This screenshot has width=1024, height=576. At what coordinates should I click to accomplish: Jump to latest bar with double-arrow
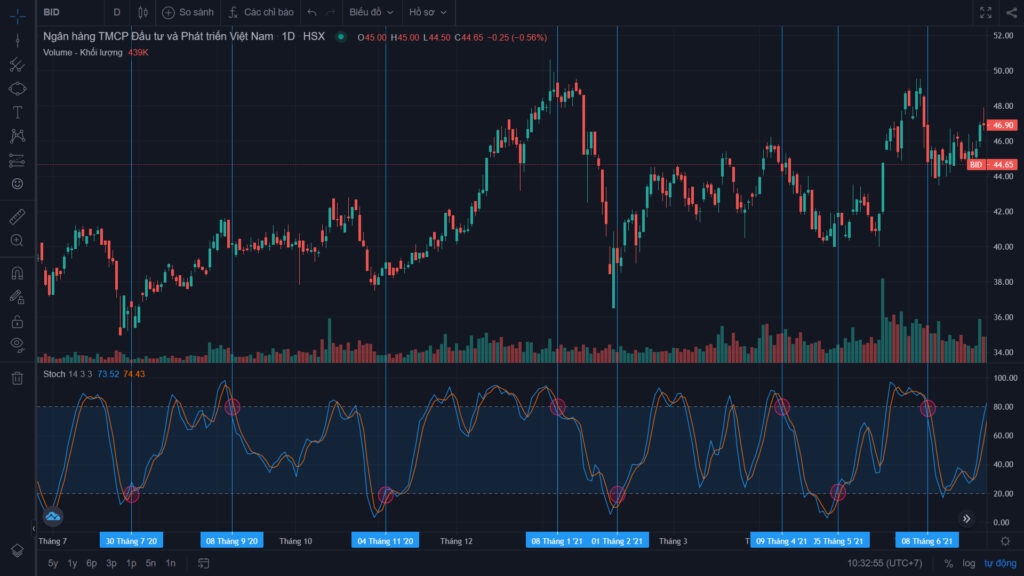[x=967, y=519]
